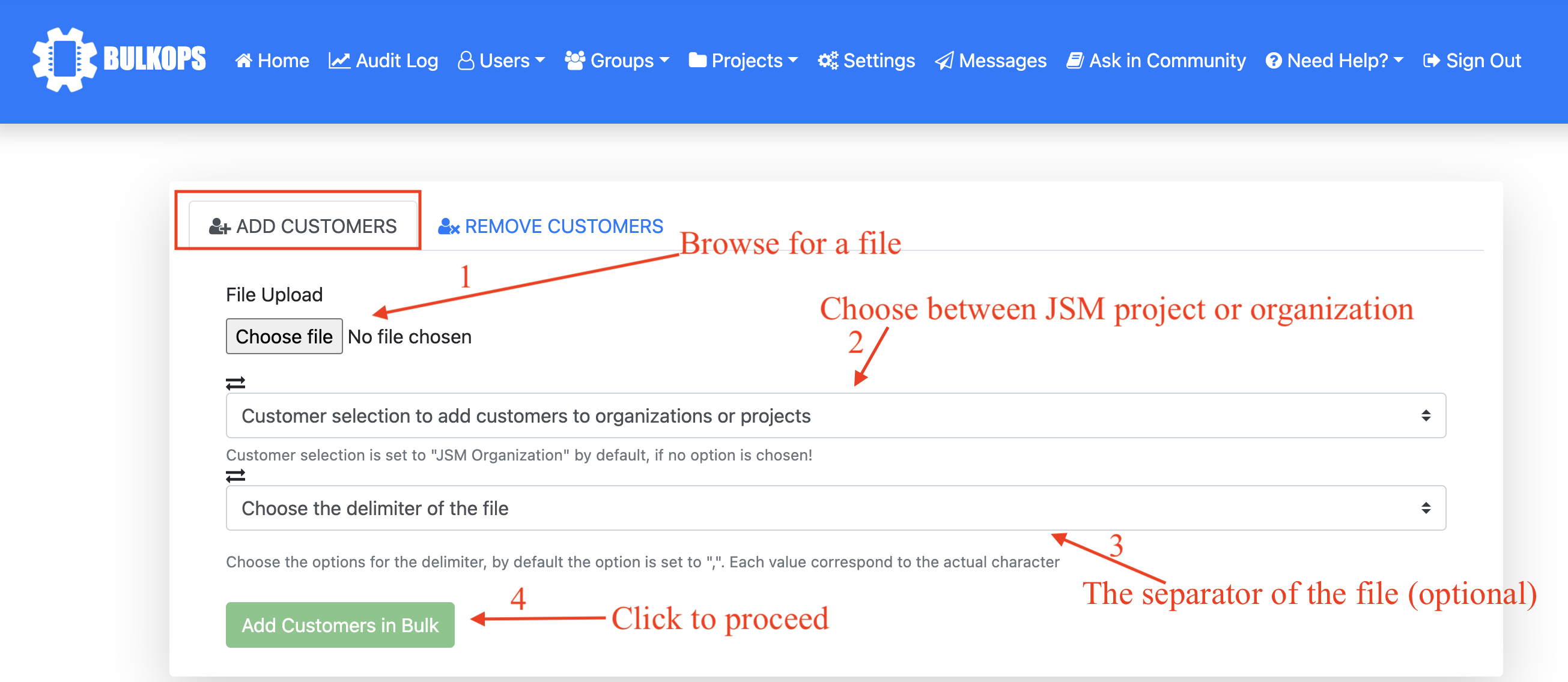Click the Audit Log chart icon

pos(339,60)
